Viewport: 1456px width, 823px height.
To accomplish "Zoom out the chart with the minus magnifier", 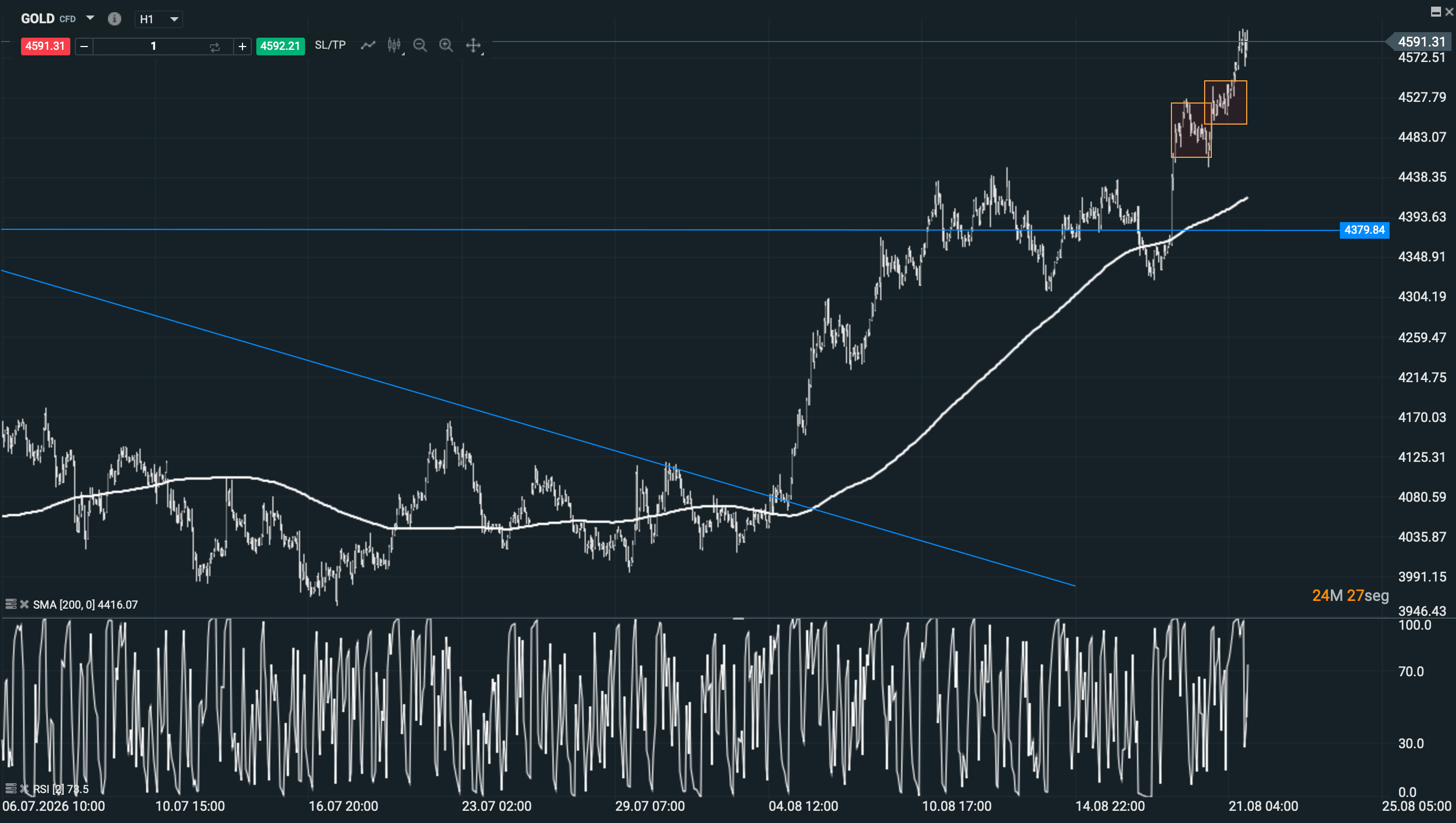I will click(420, 45).
